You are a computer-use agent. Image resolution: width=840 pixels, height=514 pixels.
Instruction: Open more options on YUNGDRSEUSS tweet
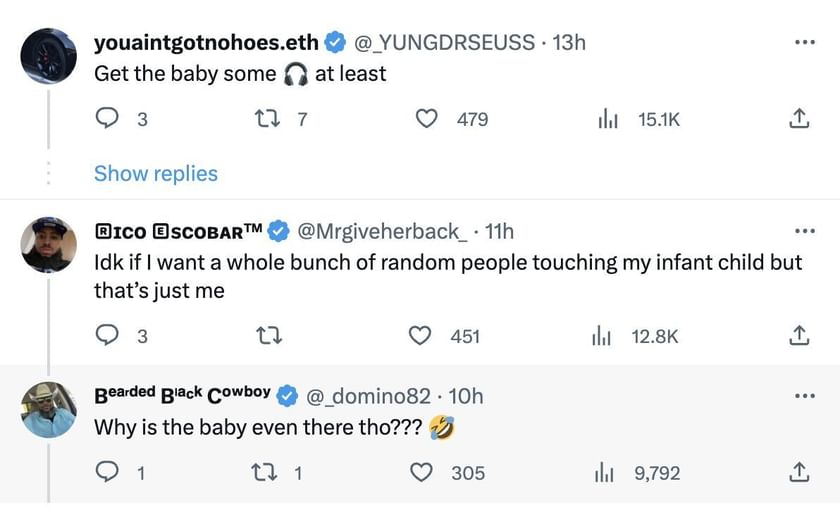click(799, 42)
